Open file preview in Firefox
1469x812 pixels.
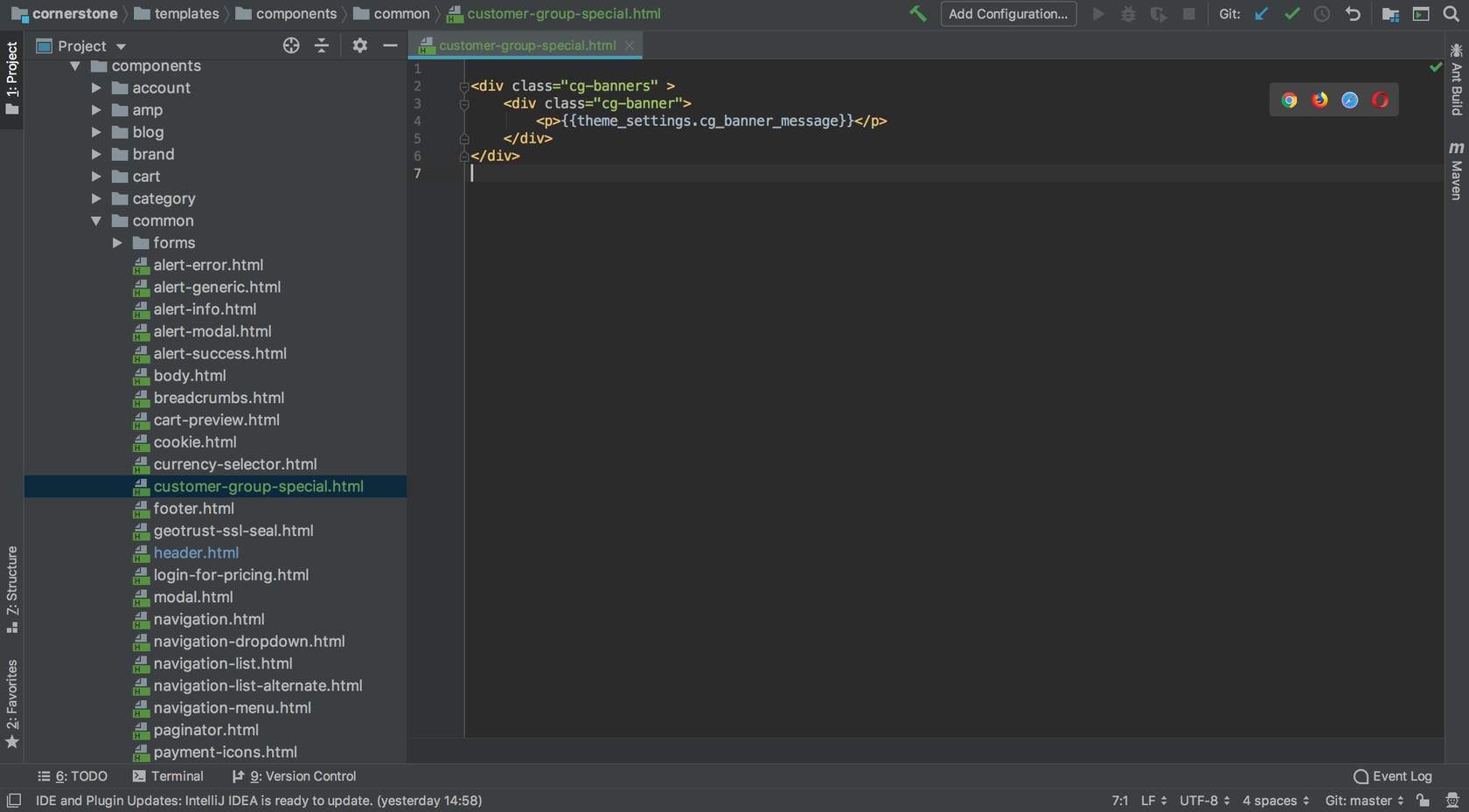pos(1319,101)
